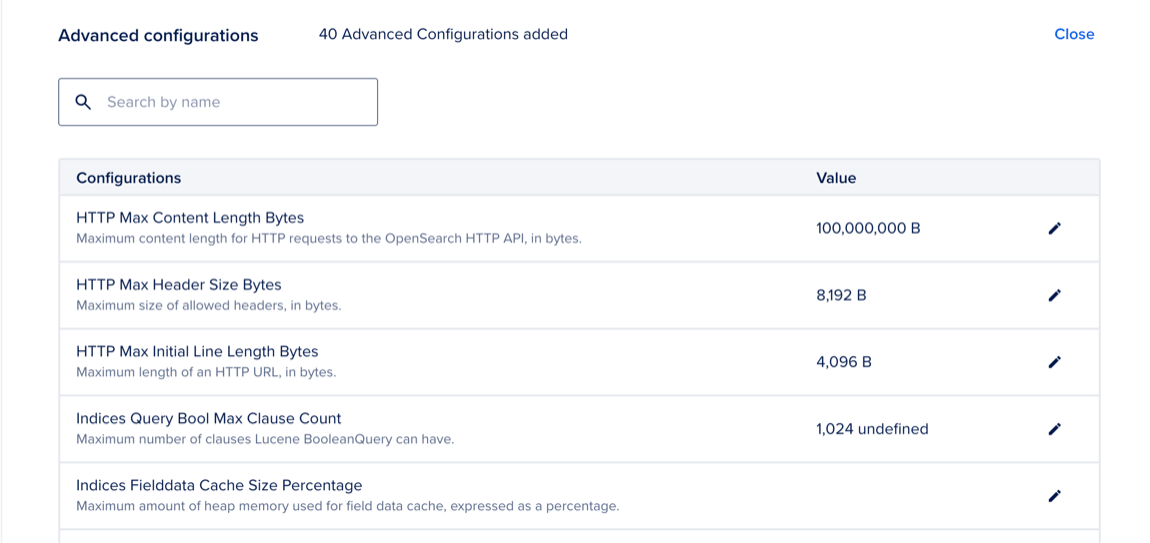Click the Maximum size of allowed headers description
Image resolution: width=1150 pixels, height=543 pixels.
209,305
